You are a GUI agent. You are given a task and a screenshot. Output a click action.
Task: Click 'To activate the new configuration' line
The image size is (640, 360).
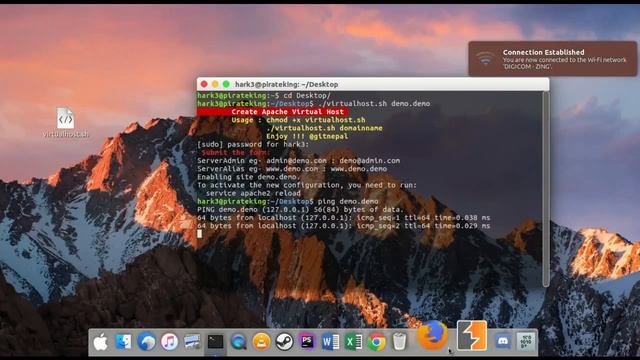307,185
